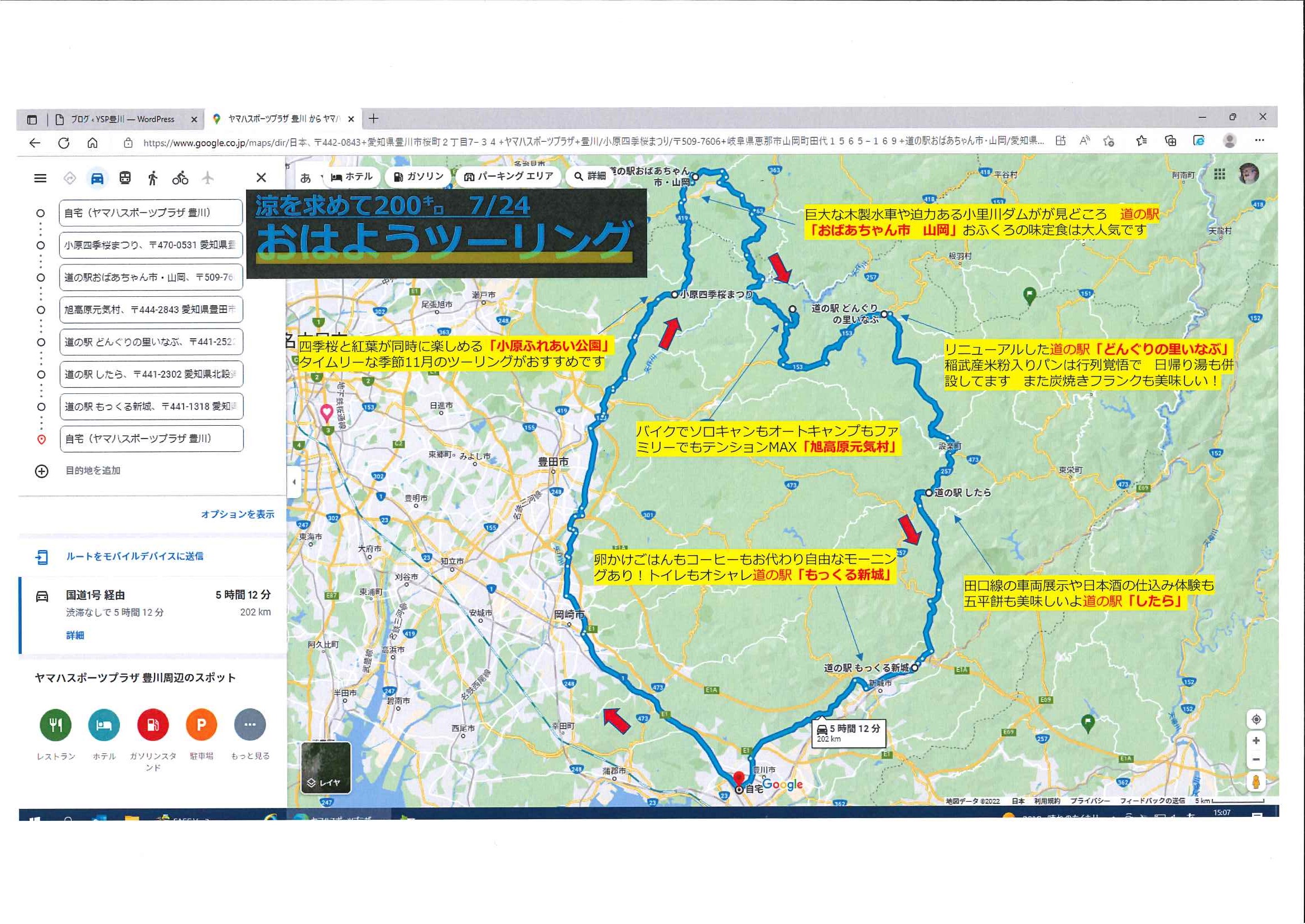The image size is (1305, 924).
Task: Open the Edge tab actions menu icon
Action: point(32,119)
